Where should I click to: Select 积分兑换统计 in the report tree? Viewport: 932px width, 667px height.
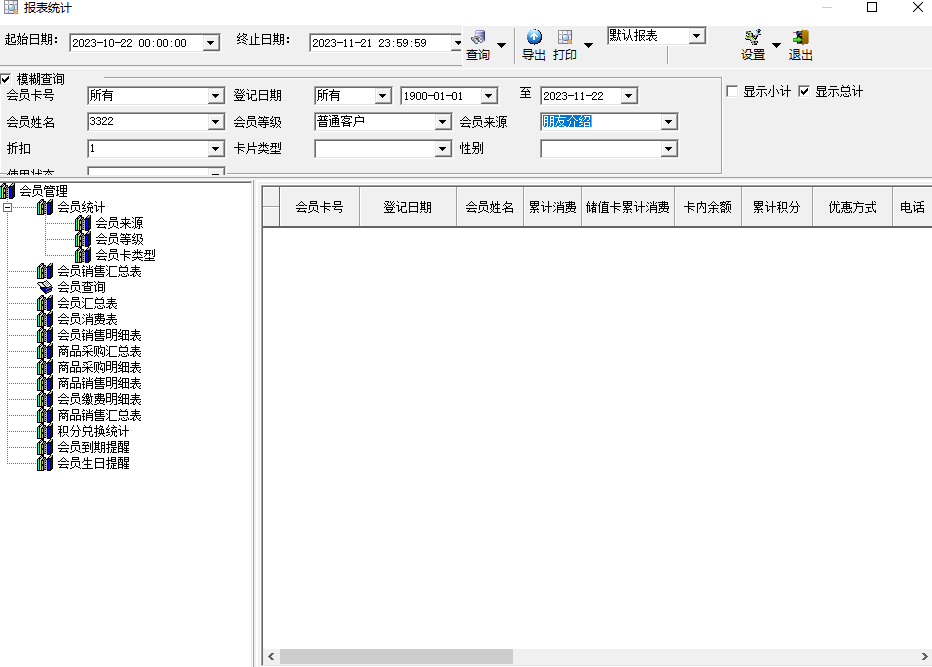[93, 431]
